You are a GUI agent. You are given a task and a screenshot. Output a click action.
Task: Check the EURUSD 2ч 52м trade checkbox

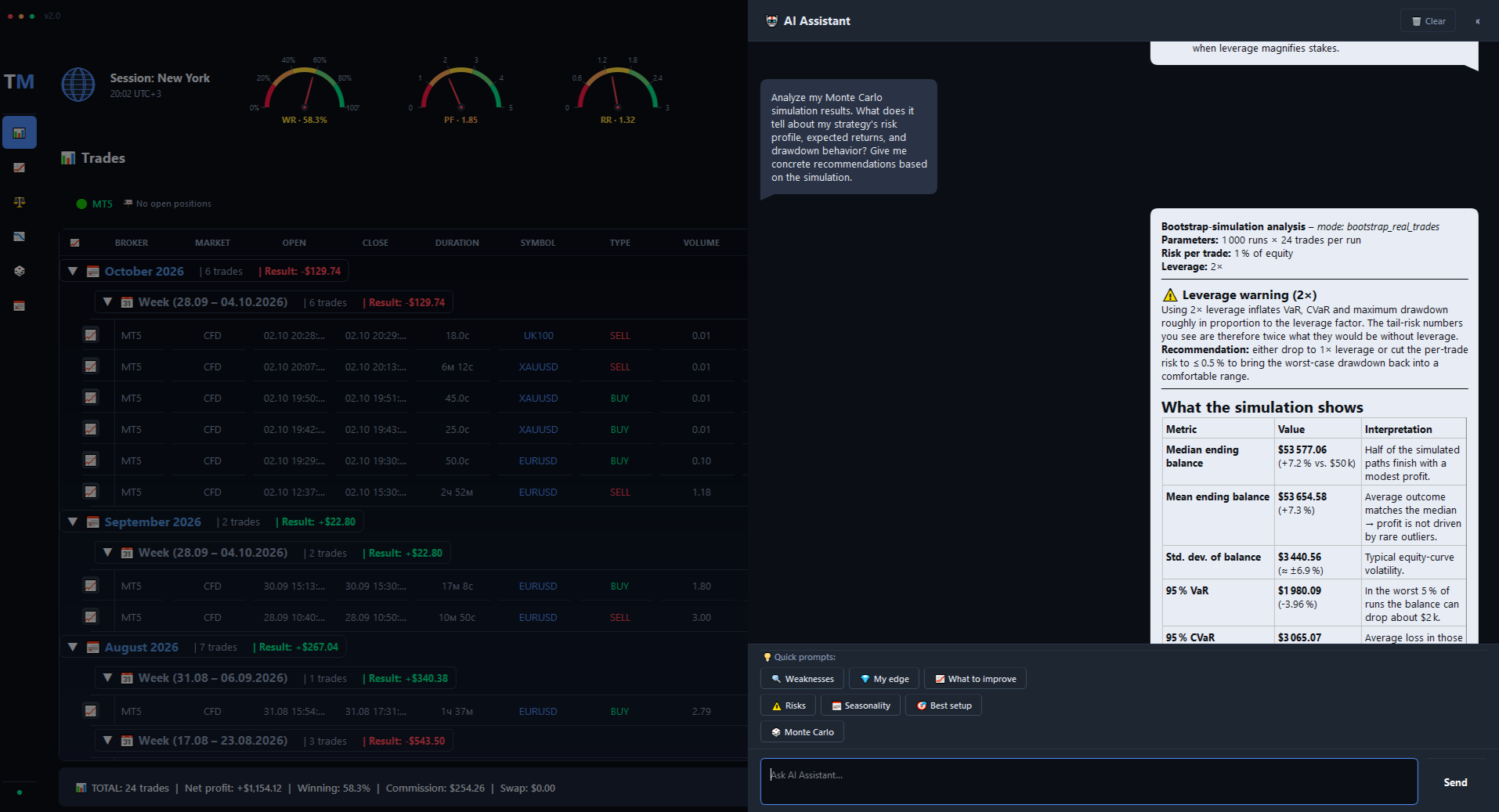pos(91,492)
